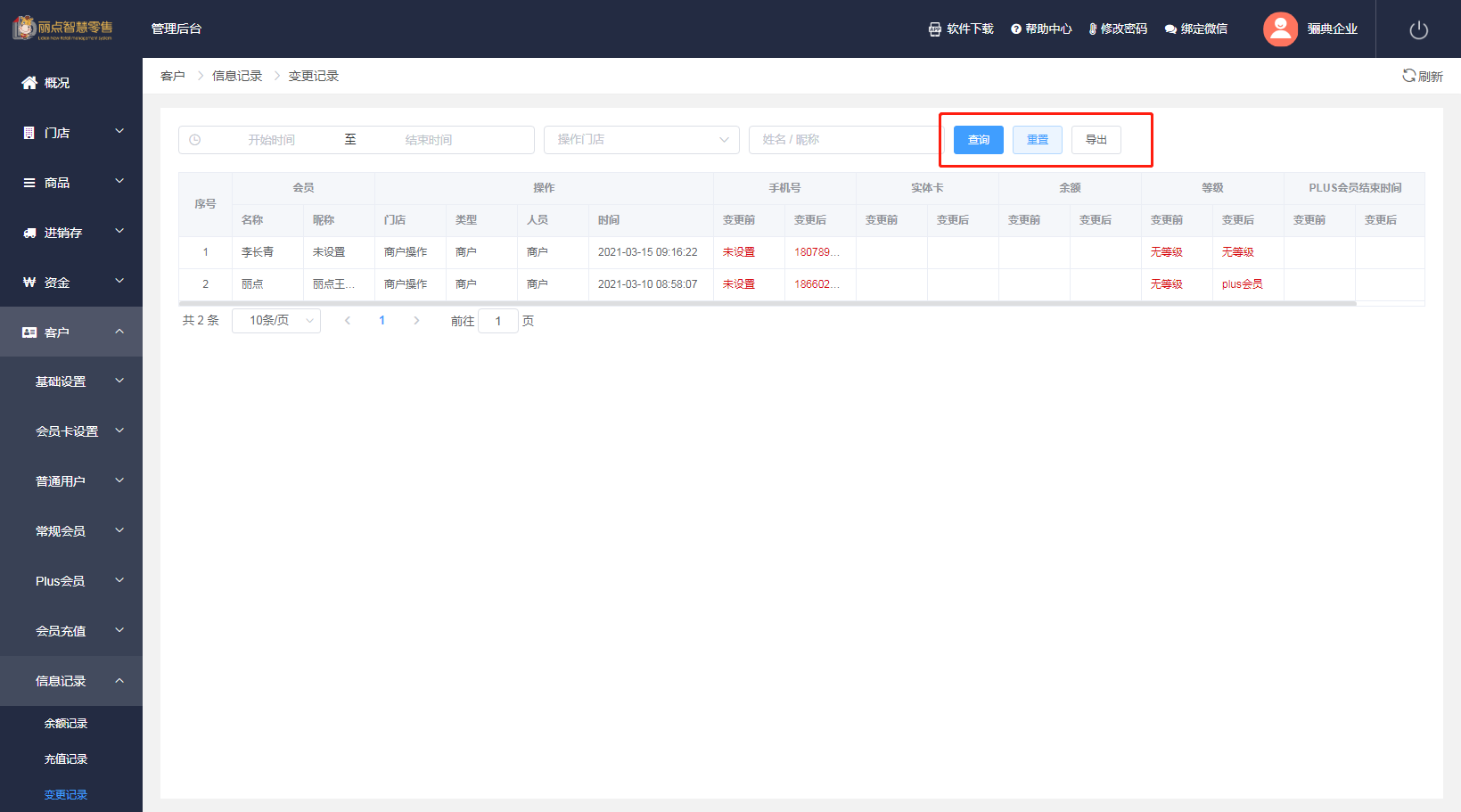This screenshot has height=812, width=1461.
Task: Expand 常规会员 submenu chevron
Action: tap(119, 530)
